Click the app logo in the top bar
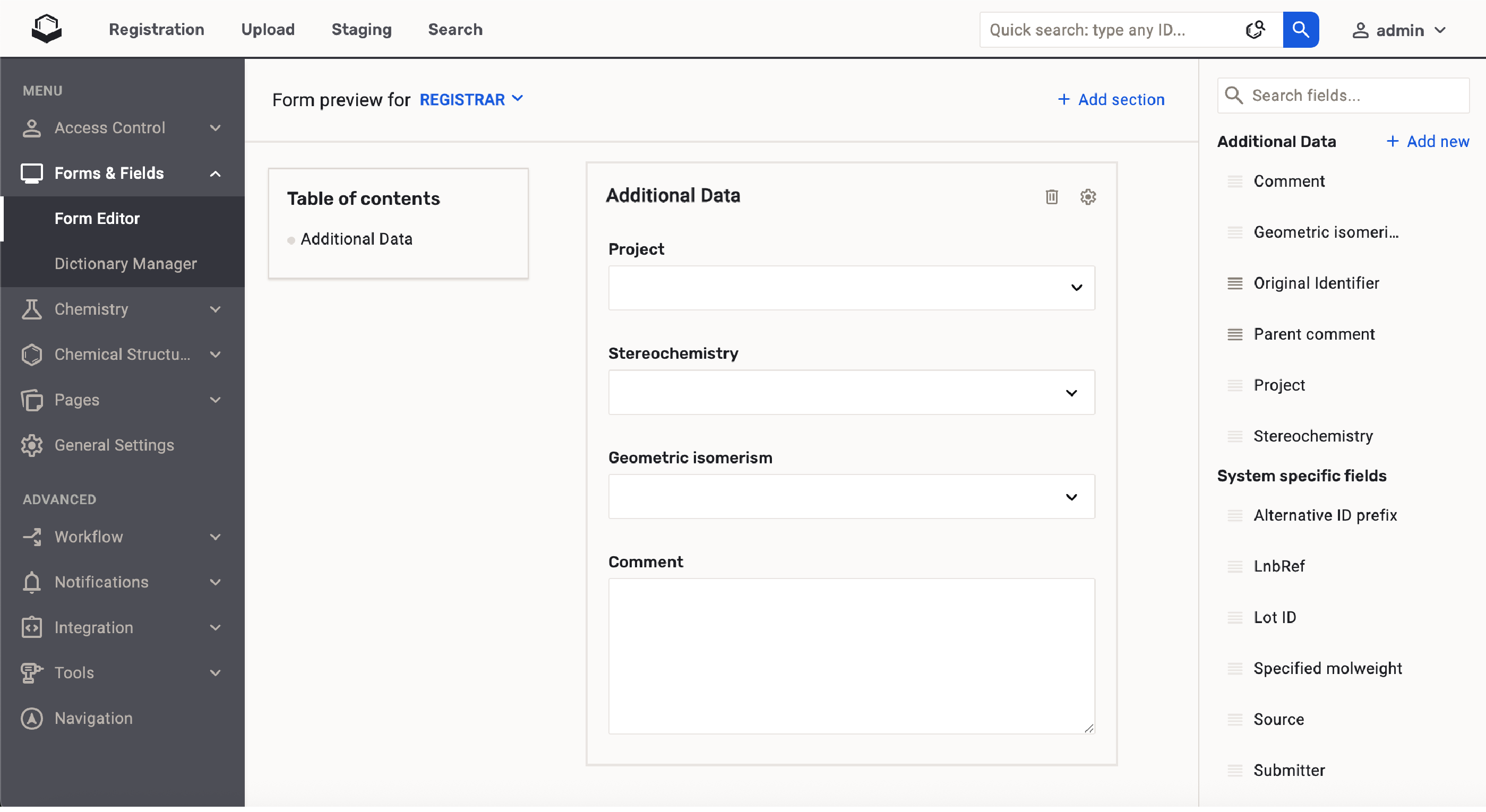This screenshot has width=1486, height=812. tap(46, 29)
